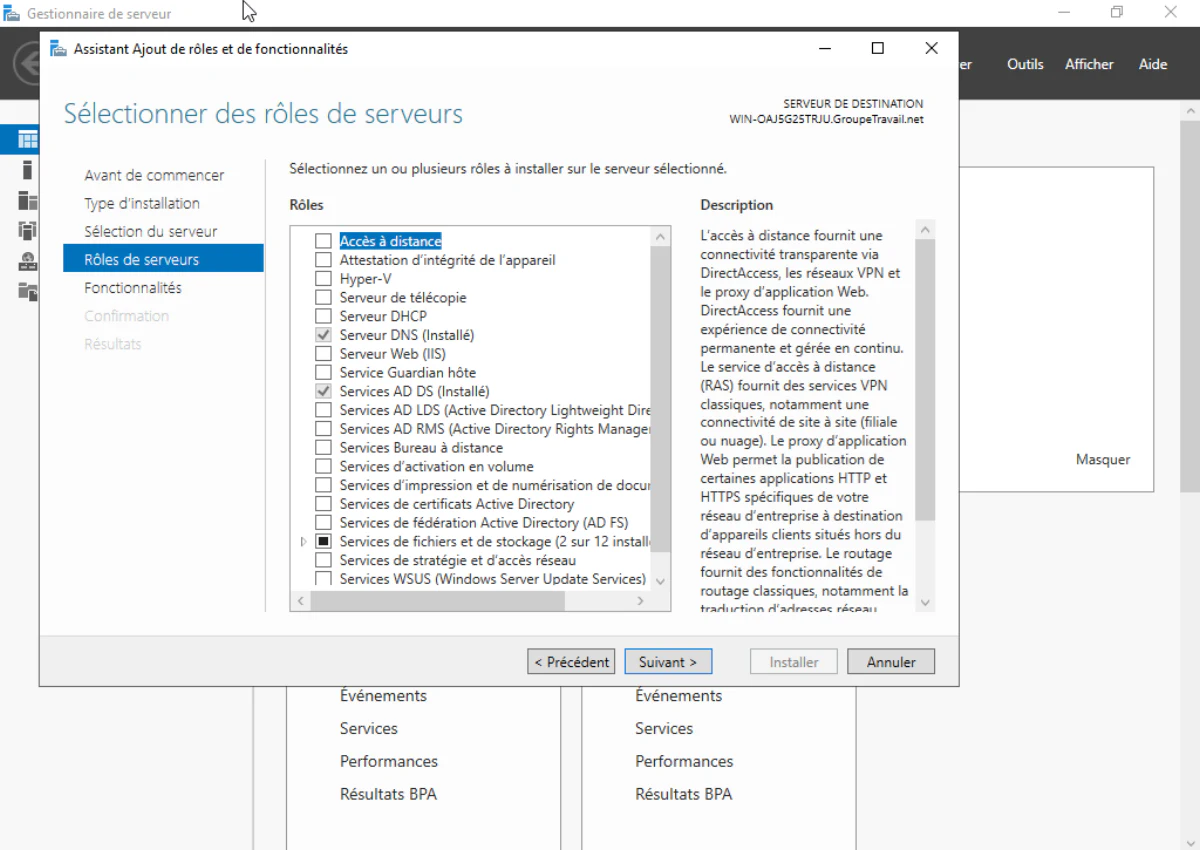Viewport: 1200px width, 850px height.
Task: Expand Services de fichiers et de stockage
Action: click(304, 541)
